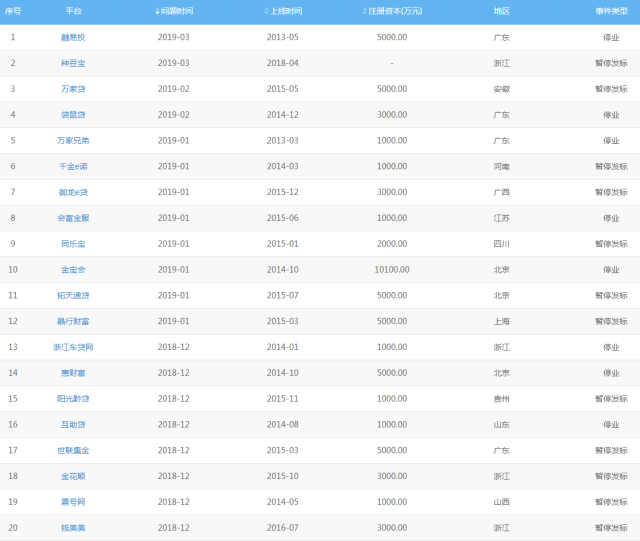This screenshot has width=640, height=541.
Task: Select the 山西 region cell
Action: tap(502, 502)
